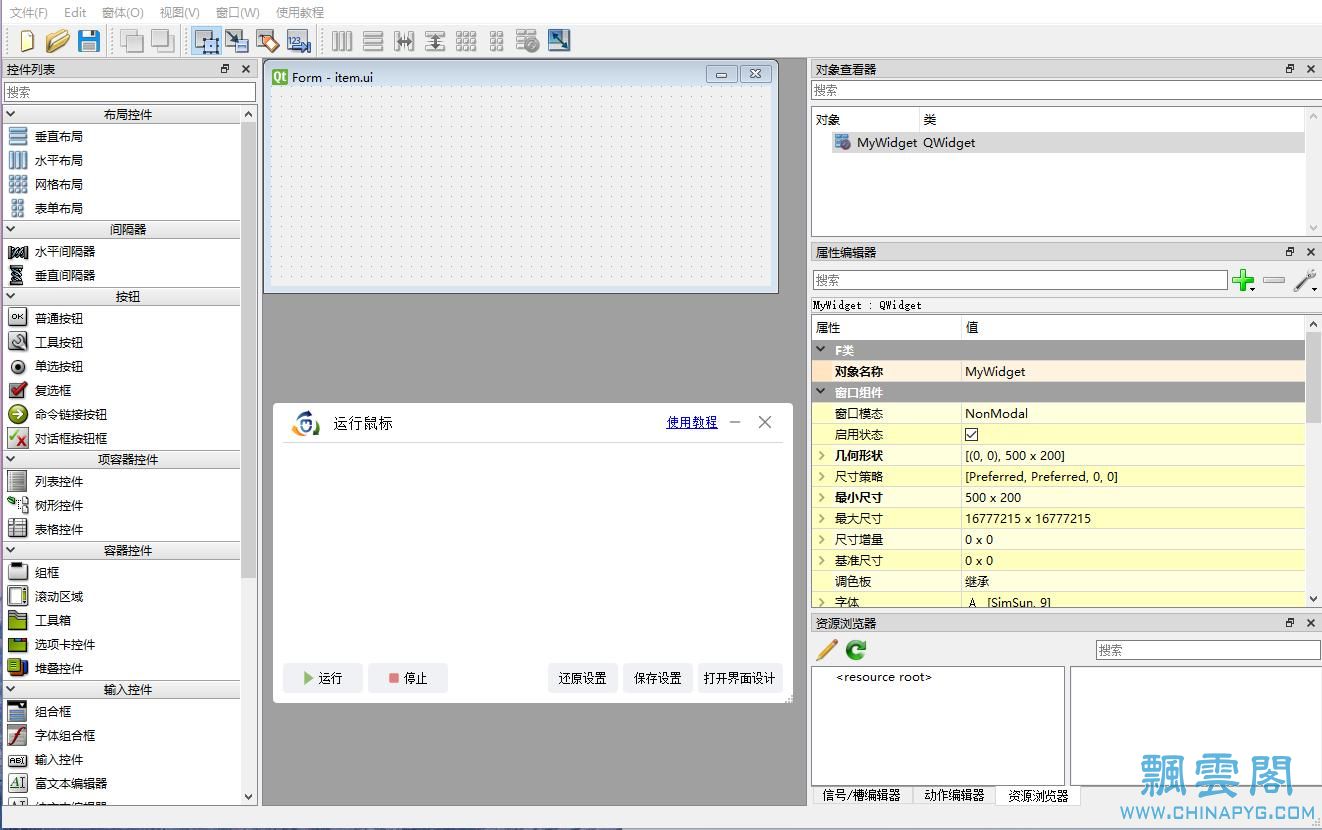The height and width of the screenshot is (830, 1322).
Task: Collapse the 窗口组件 property group
Action: tap(822, 392)
